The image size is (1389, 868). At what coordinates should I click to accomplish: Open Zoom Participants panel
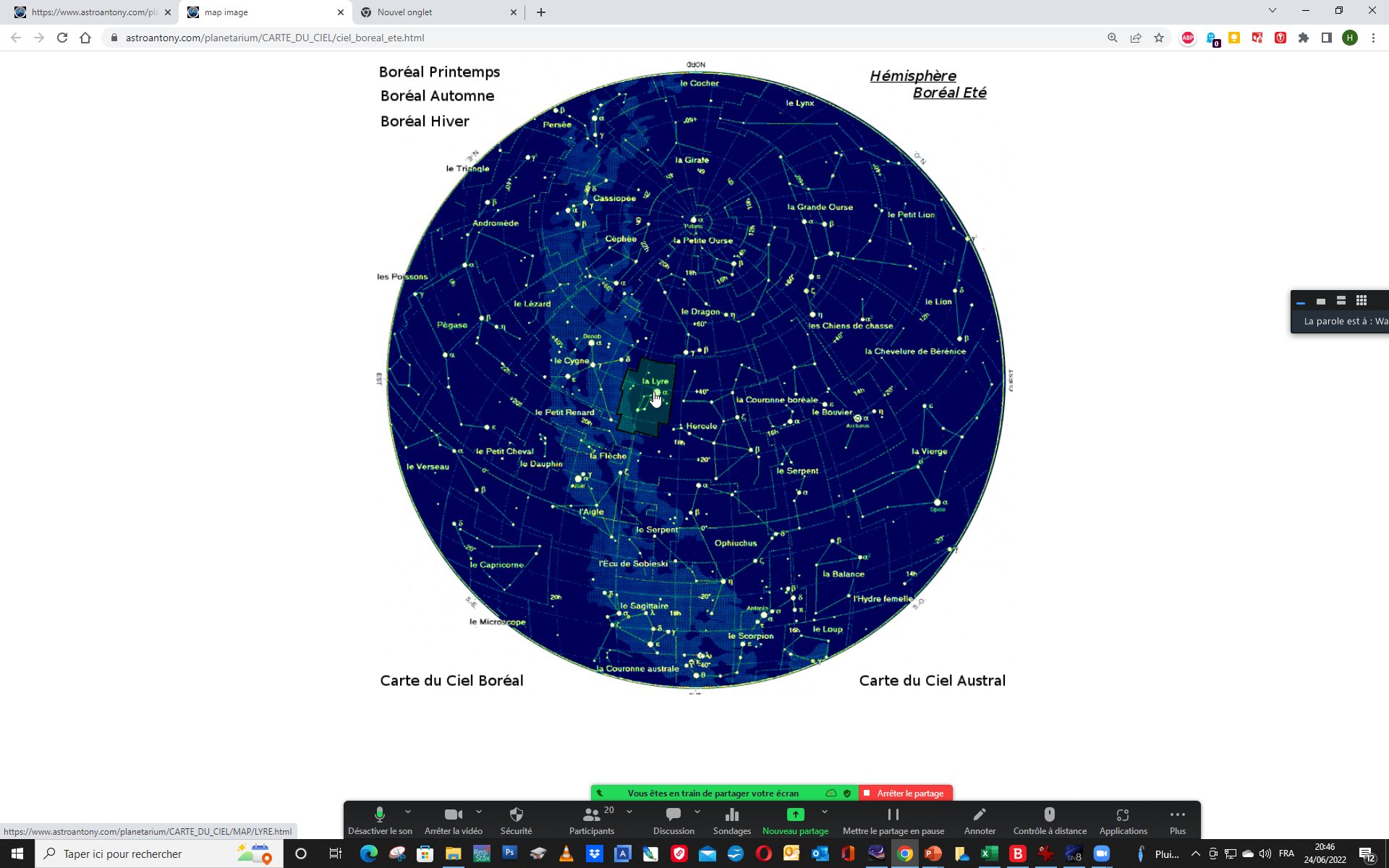tap(592, 821)
